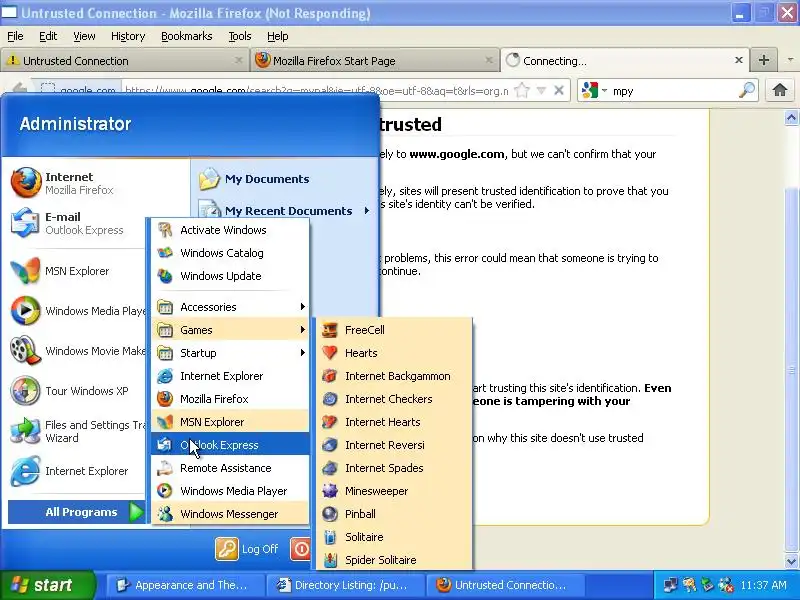Expand the Startup submenu
This screenshot has height=600, width=800.
pyautogui.click(x=230, y=353)
